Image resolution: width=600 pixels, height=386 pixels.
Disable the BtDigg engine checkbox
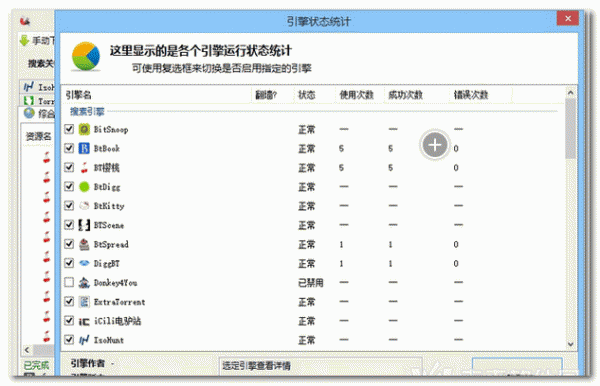click(69, 186)
